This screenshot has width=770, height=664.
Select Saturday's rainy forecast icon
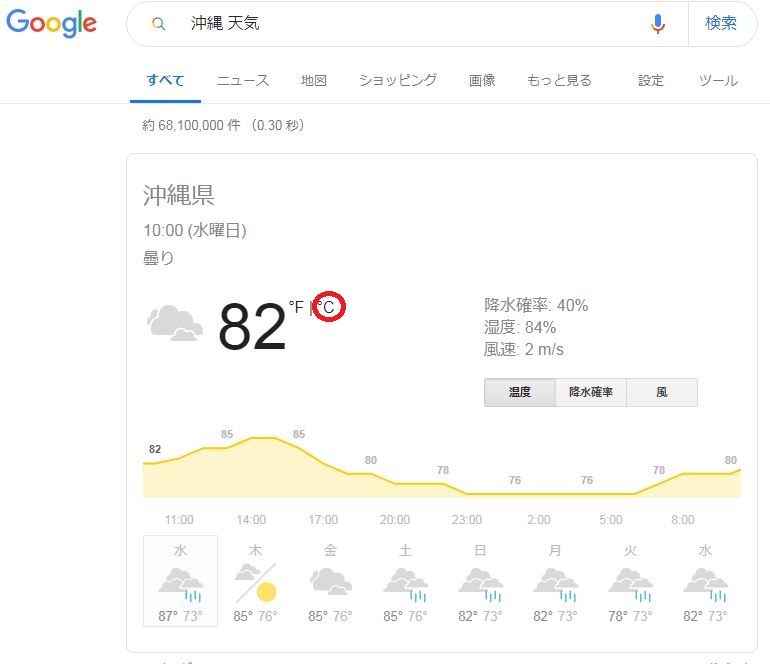[x=405, y=582]
